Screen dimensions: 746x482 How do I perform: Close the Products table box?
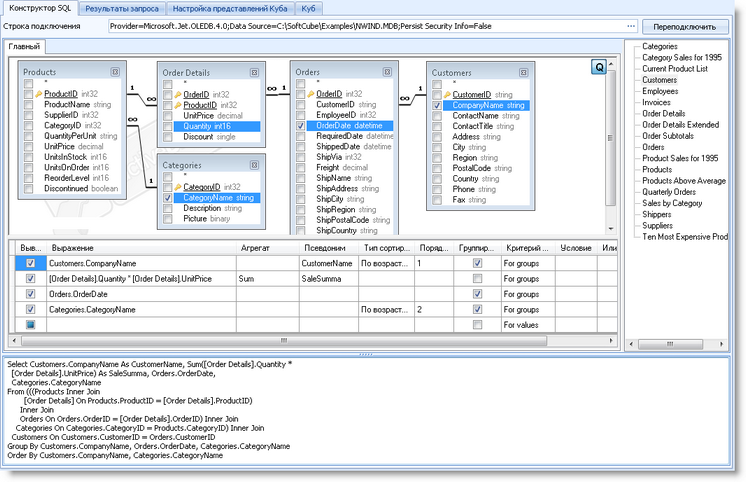click(116, 72)
